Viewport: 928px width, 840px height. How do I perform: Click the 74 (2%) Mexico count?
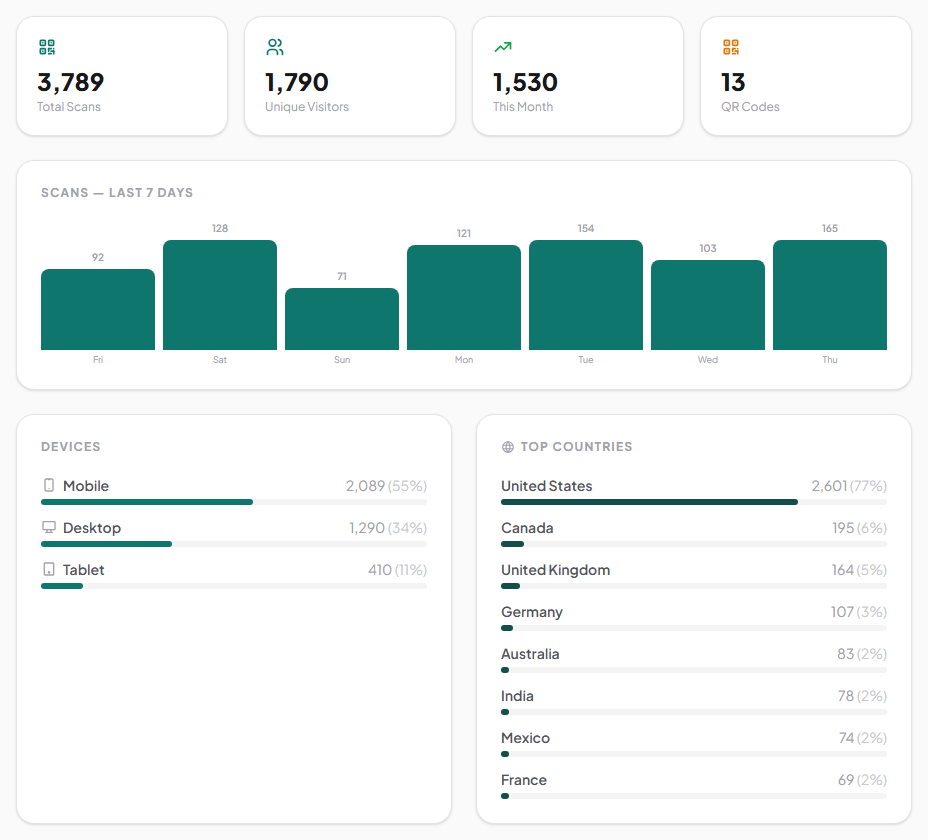(x=862, y=738)
